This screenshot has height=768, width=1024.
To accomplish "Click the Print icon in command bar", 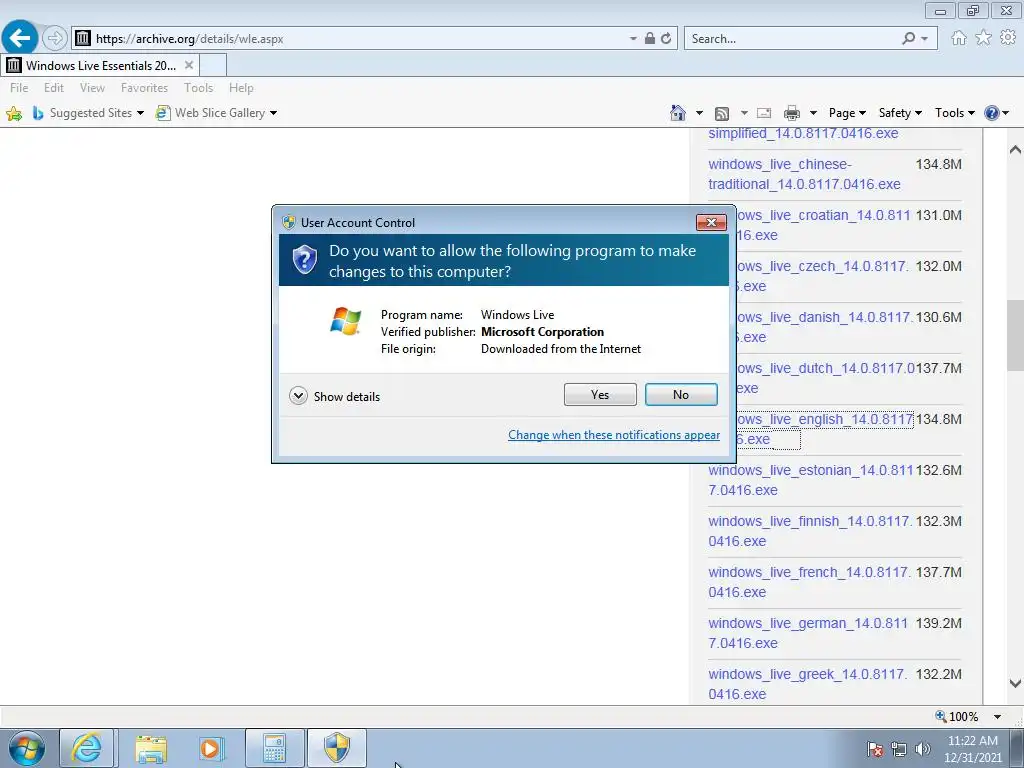I will [x=792, y=113].
